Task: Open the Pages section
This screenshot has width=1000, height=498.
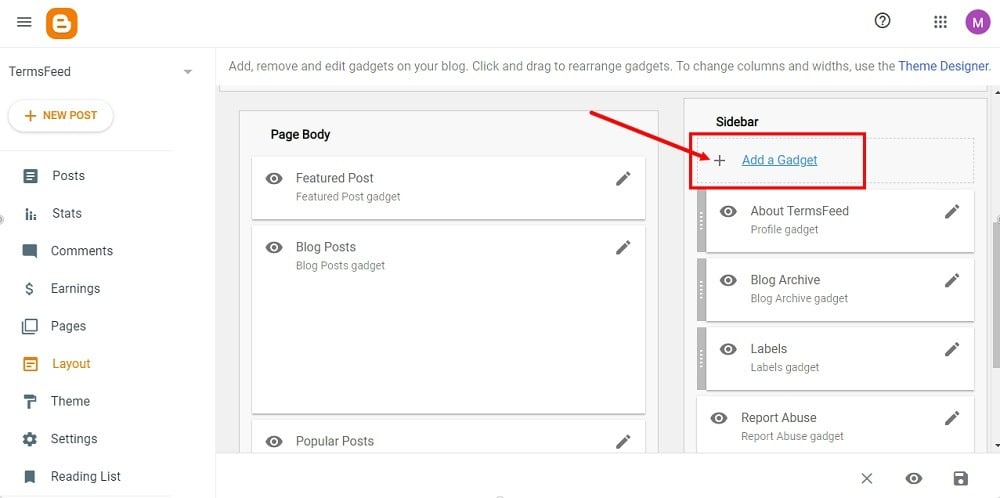Action: click(68, 326)
